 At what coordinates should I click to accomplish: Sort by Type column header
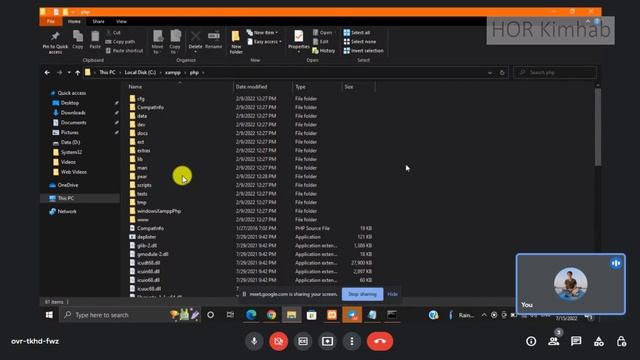(317, 87)
